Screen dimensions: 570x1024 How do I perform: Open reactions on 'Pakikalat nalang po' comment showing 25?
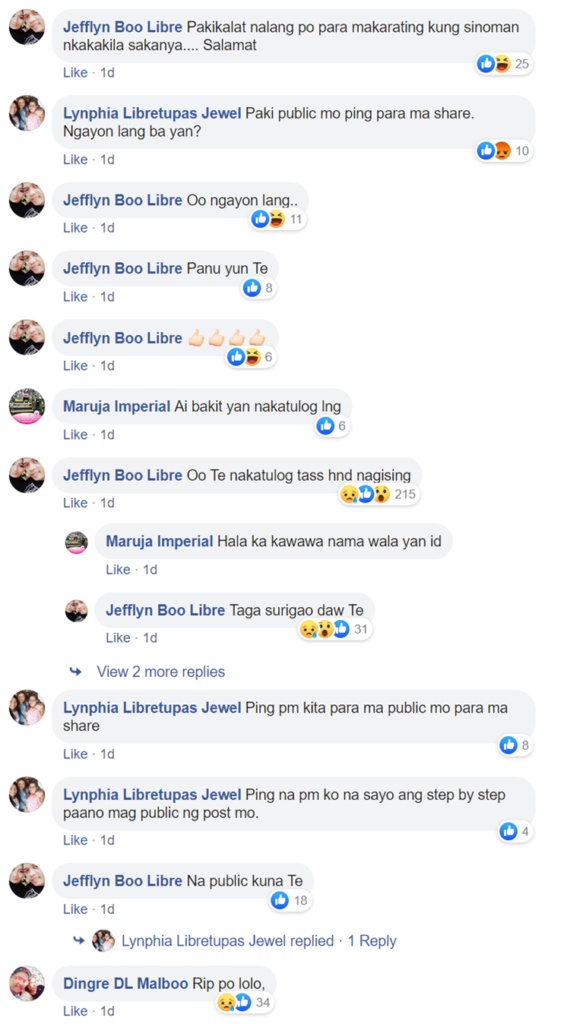coord(505,63)
